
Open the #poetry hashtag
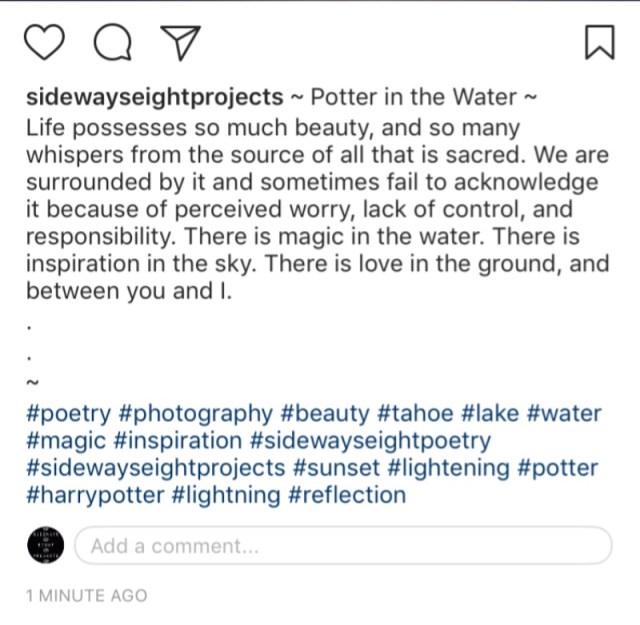coord(68,414)
